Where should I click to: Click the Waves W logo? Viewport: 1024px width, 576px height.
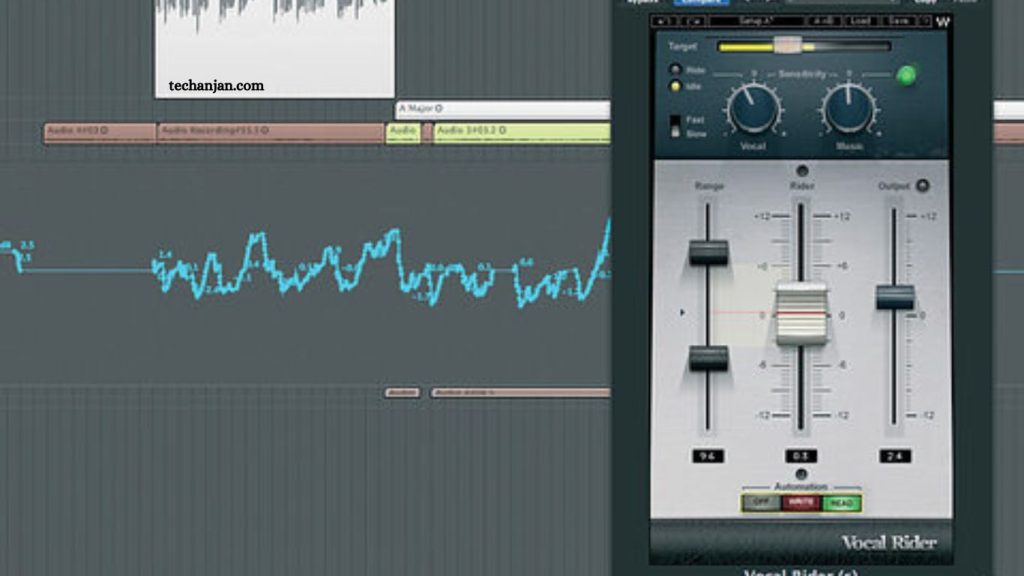pyautogui.click(x=942, y=22)
